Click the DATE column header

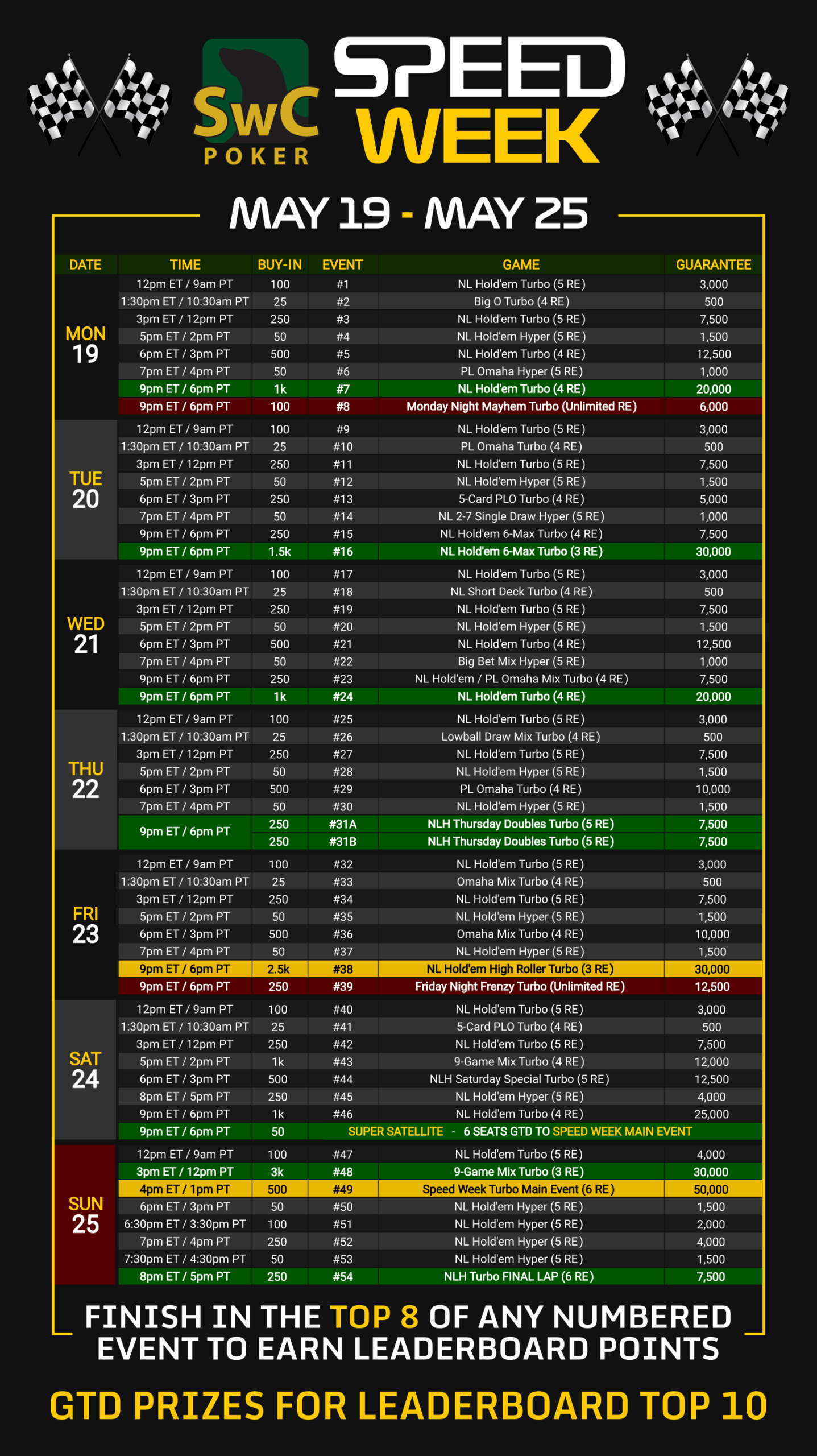click(x=85, y=264)
